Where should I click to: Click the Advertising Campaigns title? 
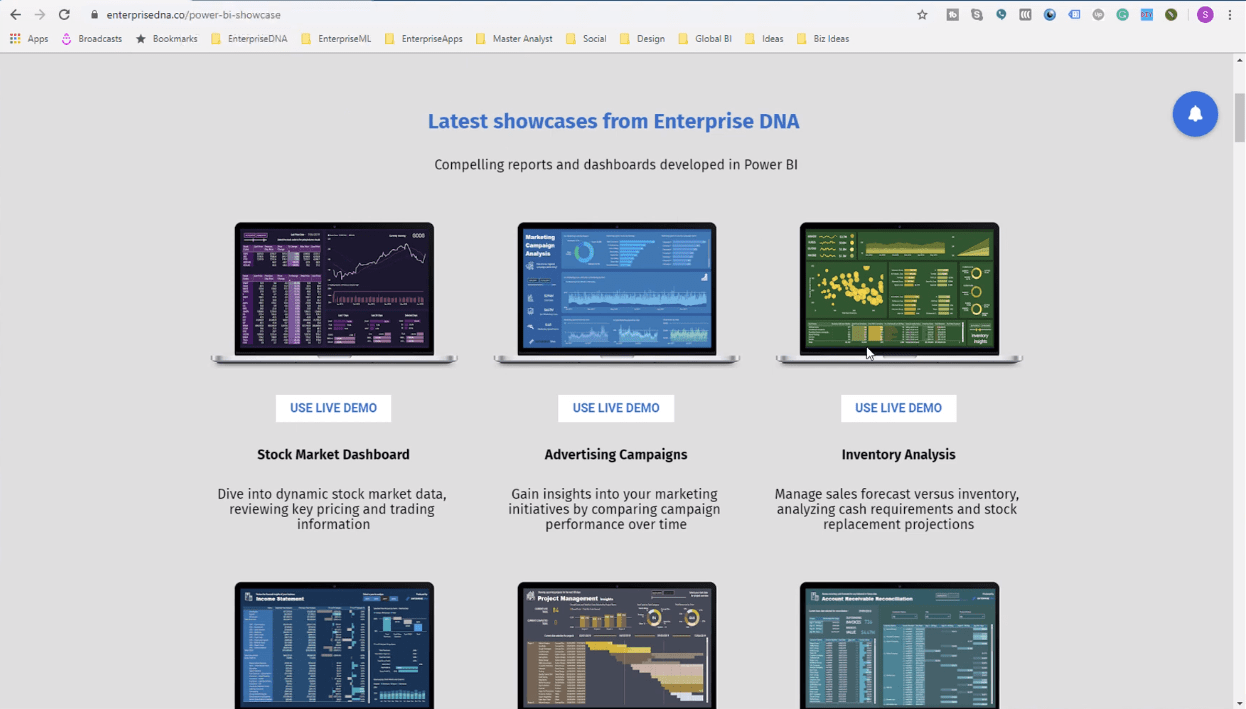pos(616,455)
